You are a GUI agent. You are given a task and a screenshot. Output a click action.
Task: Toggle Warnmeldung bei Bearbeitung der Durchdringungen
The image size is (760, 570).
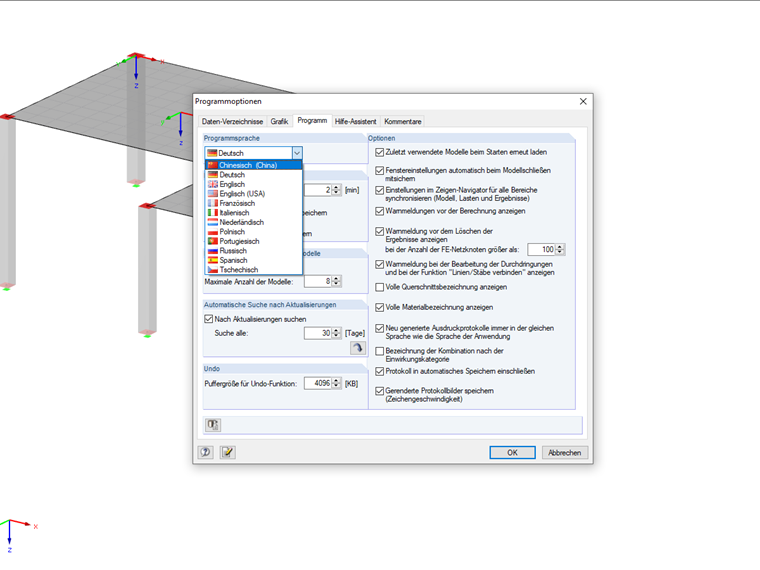click(380, 264)
